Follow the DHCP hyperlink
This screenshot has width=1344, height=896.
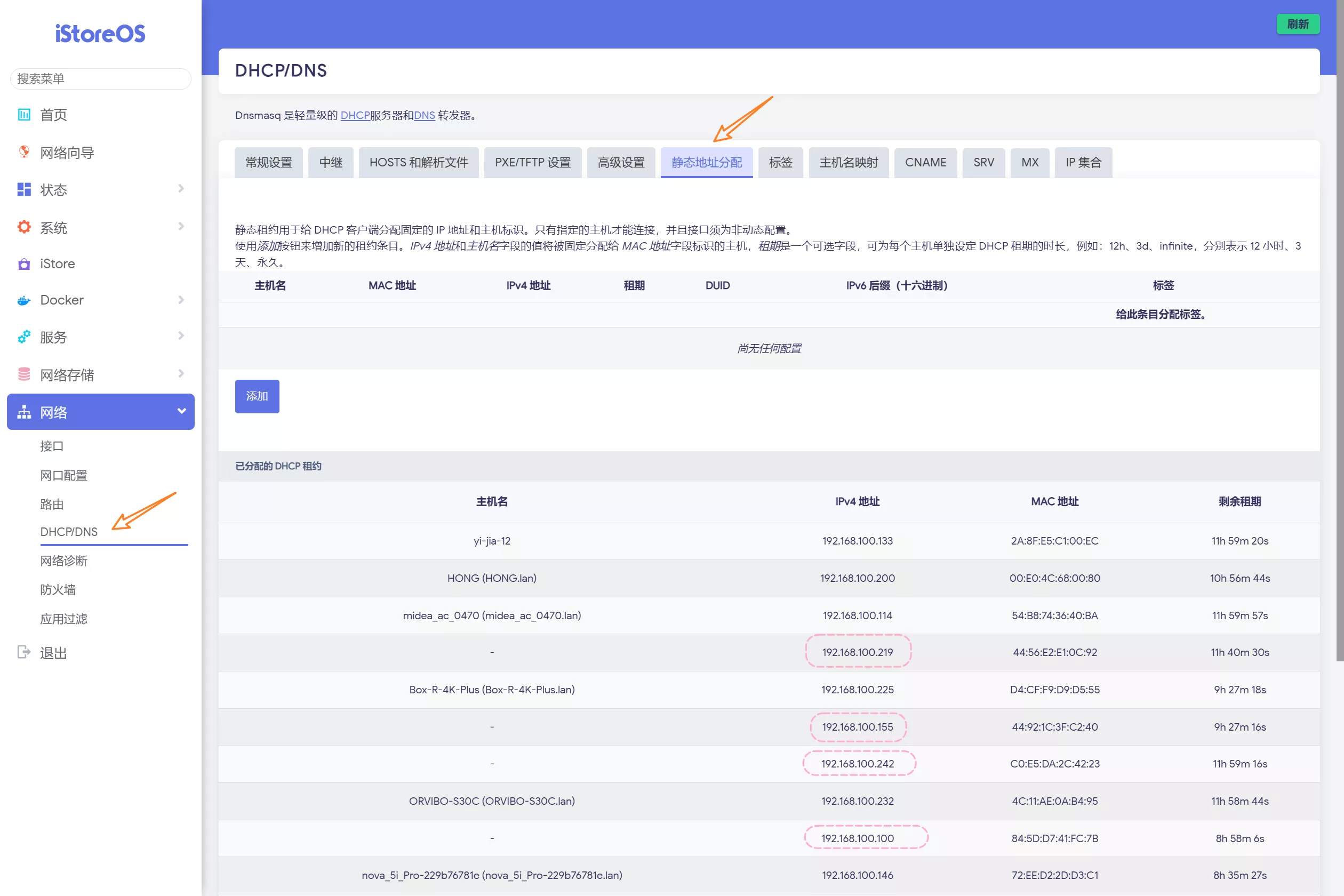click(x=355, y=115)
